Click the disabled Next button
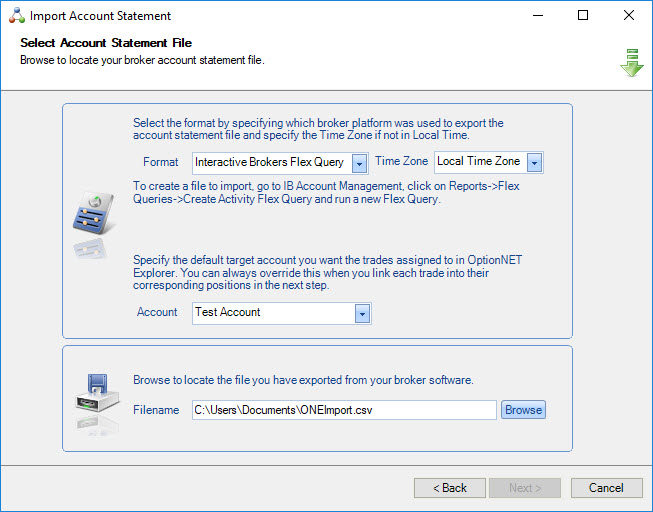This screenshot has height=512, width=653. click(525, 488)
